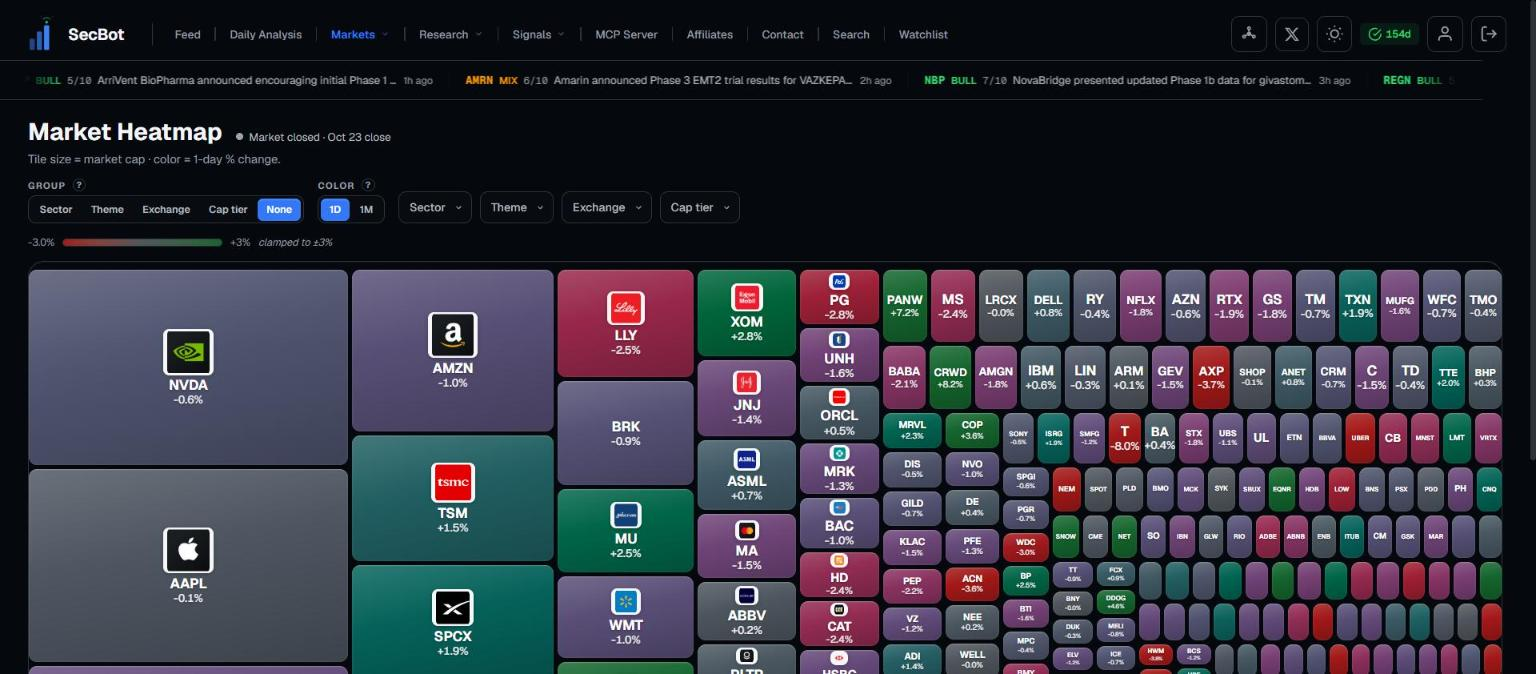Set color to 1M change

point(366,209)
